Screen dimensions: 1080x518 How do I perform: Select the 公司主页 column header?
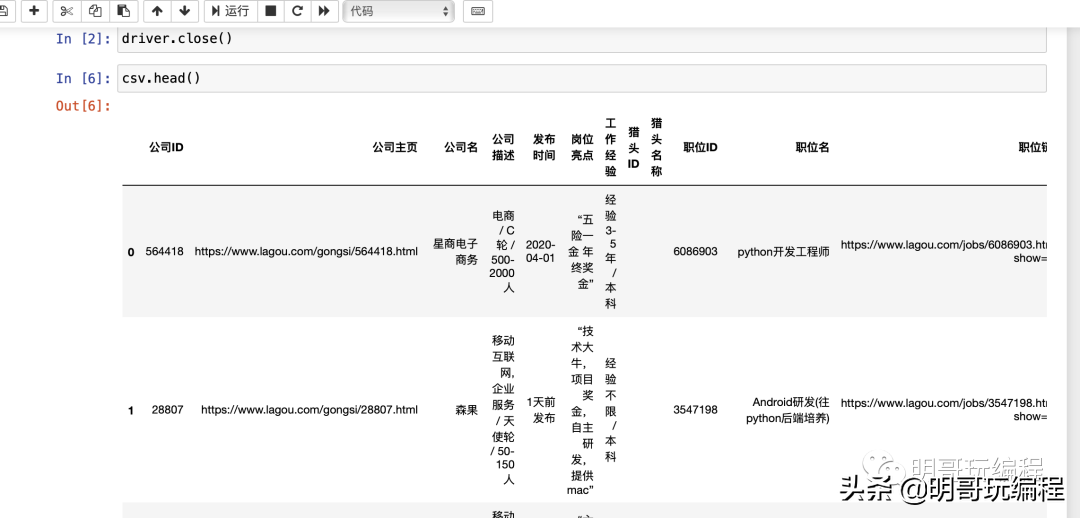pyautogui.click(x=395, y=147)
